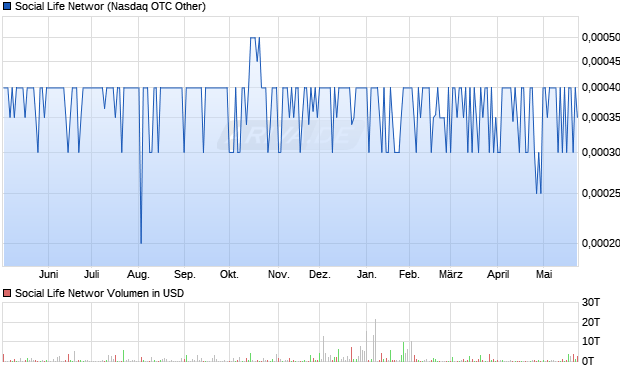Click the 0,00050 price axis label
620x371 pixels.
click(601, 37)
